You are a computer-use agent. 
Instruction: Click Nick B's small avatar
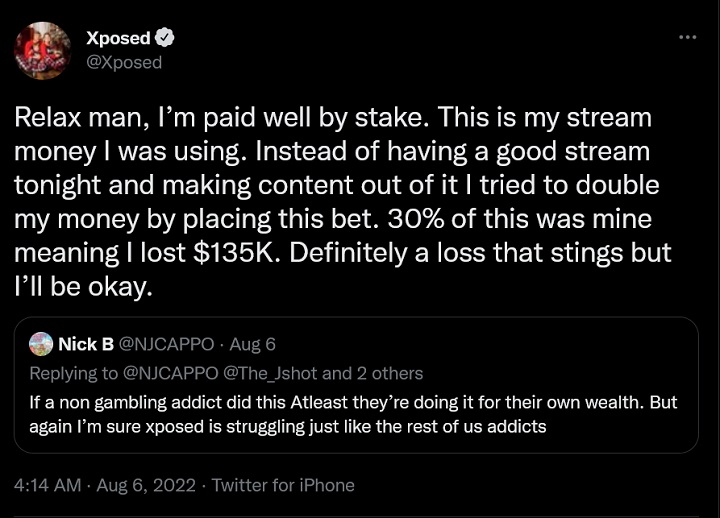41,344
